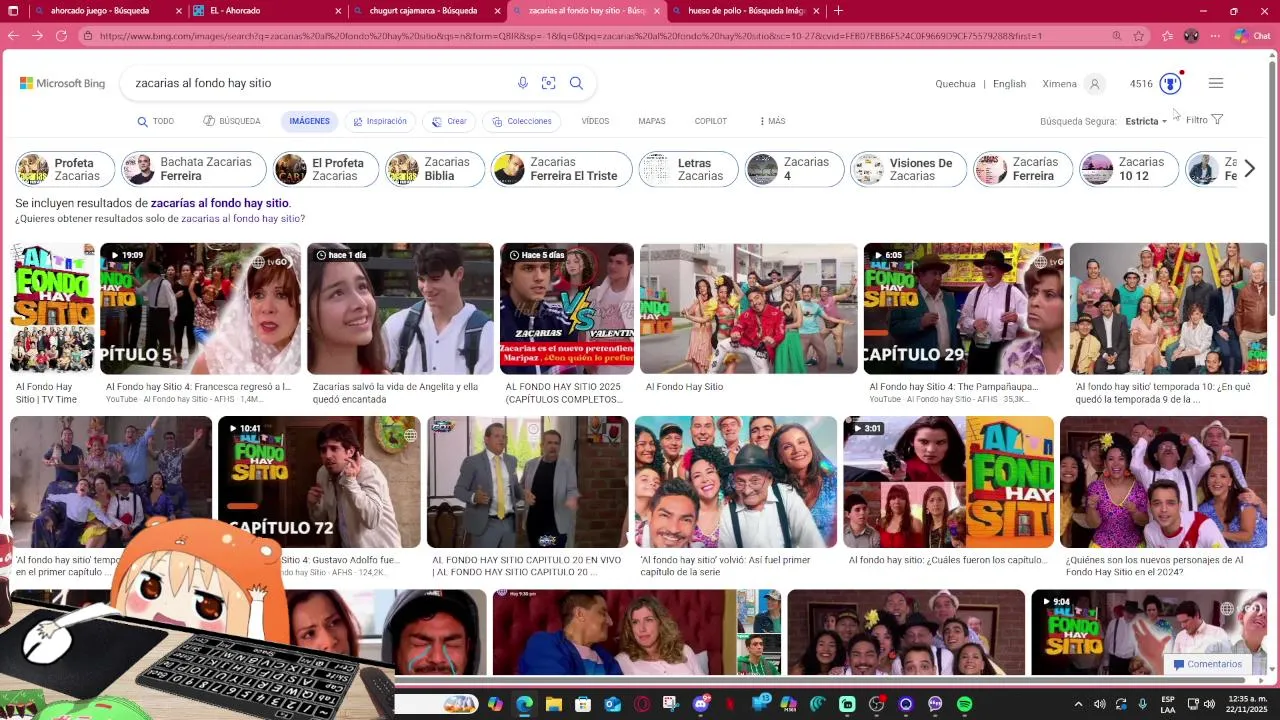The image size is (1280, 720).
Task: Go back using browser back arrow
Action: 12,36
